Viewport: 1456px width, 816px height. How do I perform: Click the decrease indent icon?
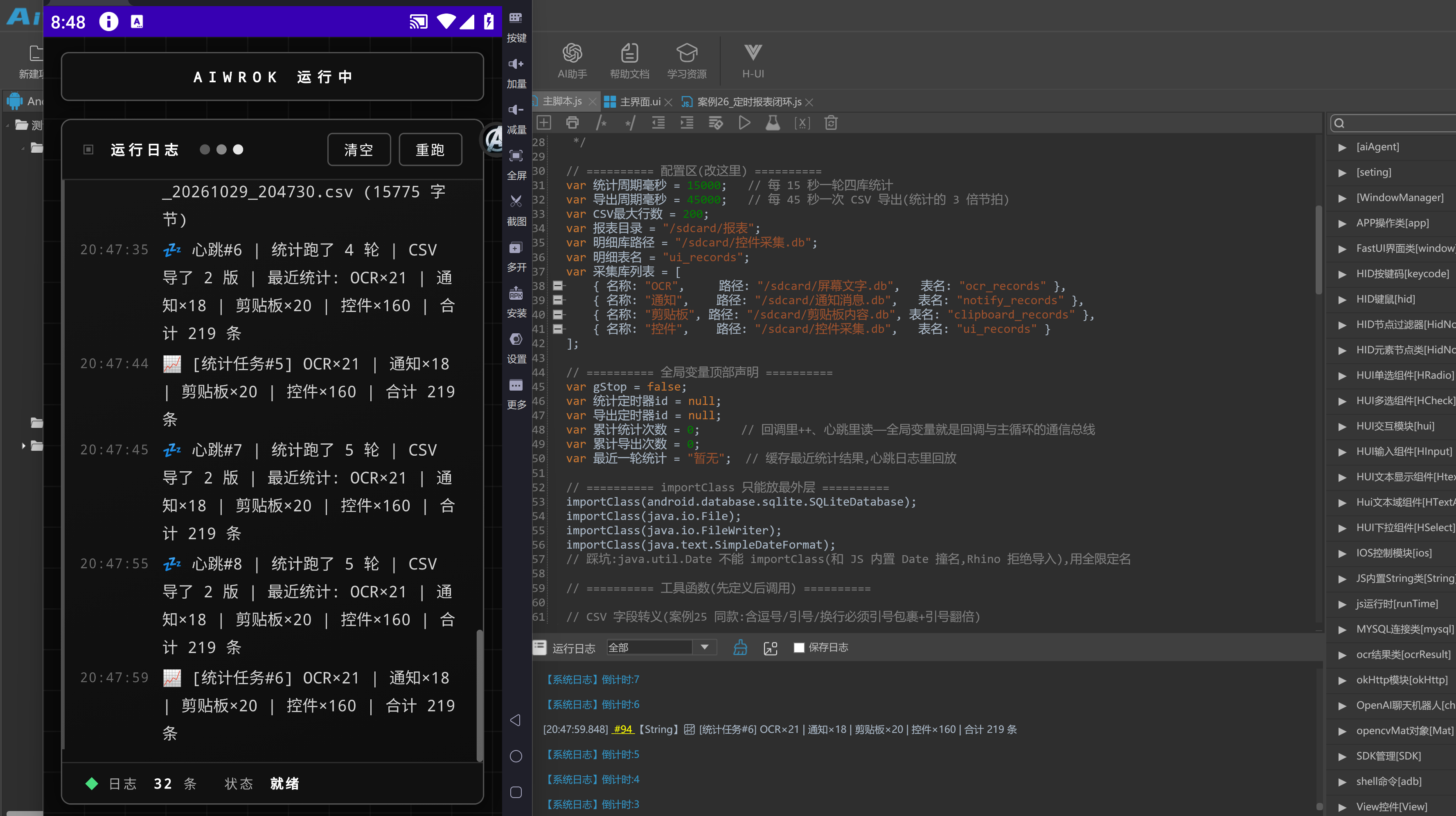pos(658,123)
